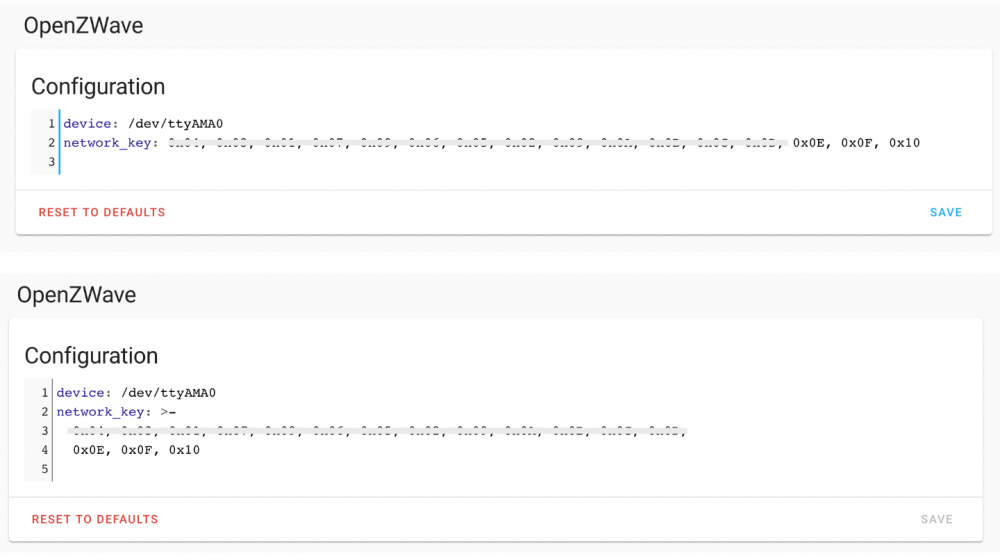Click the 0x10 value ending the long network_key line

point(904,143)
